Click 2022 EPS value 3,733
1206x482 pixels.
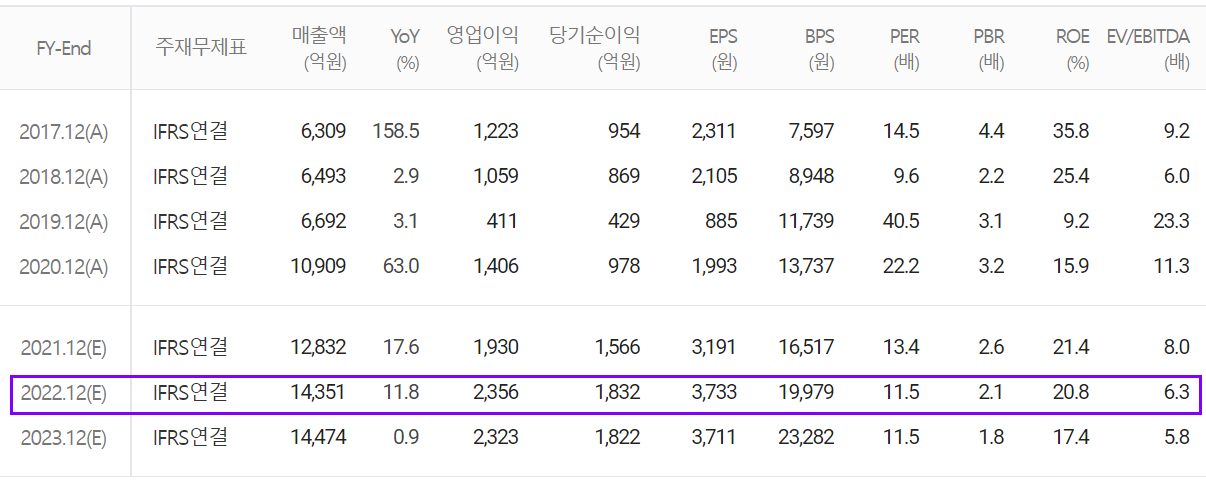[x=714, y=392]
